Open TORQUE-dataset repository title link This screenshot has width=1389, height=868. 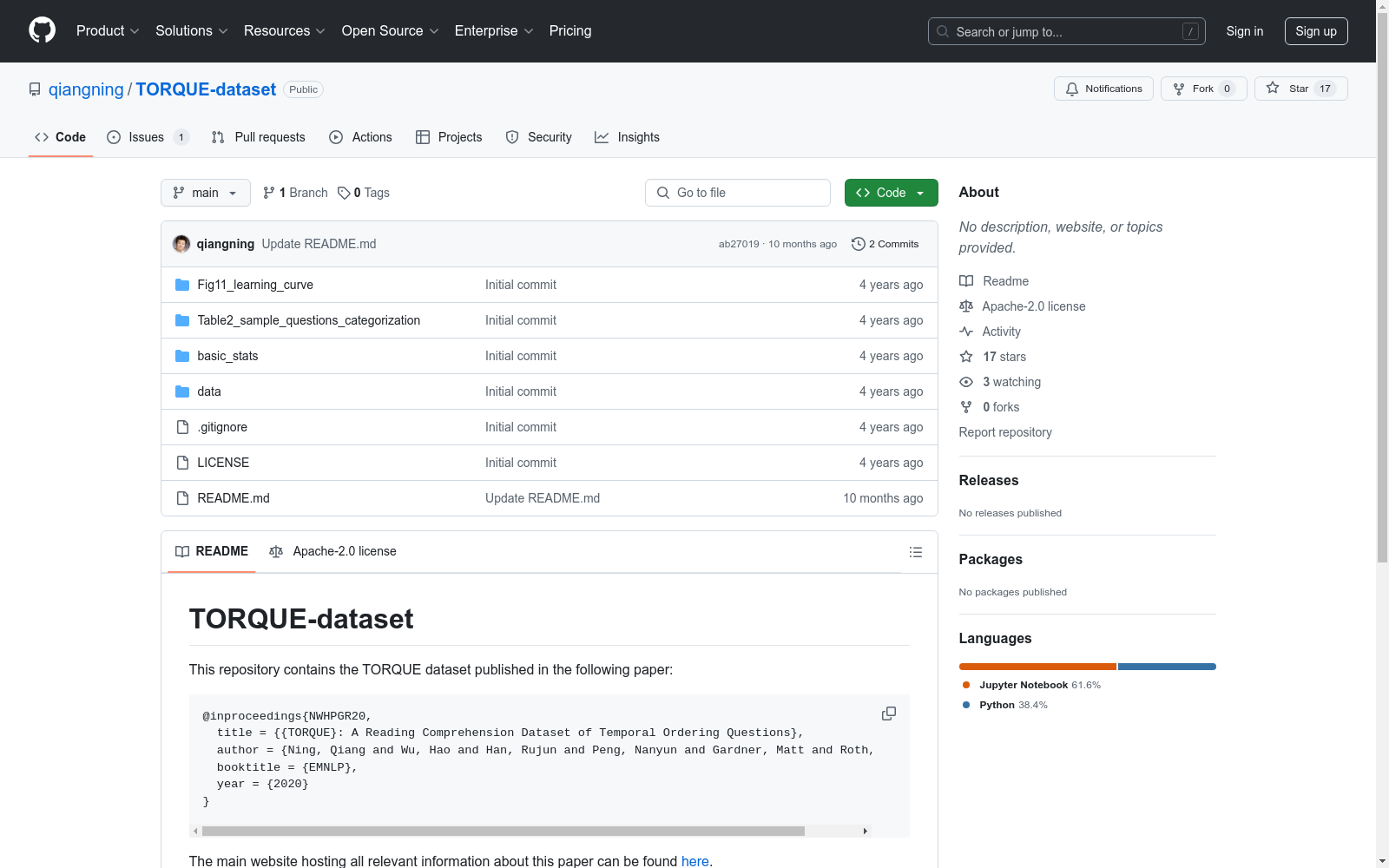tap(206, 89)
